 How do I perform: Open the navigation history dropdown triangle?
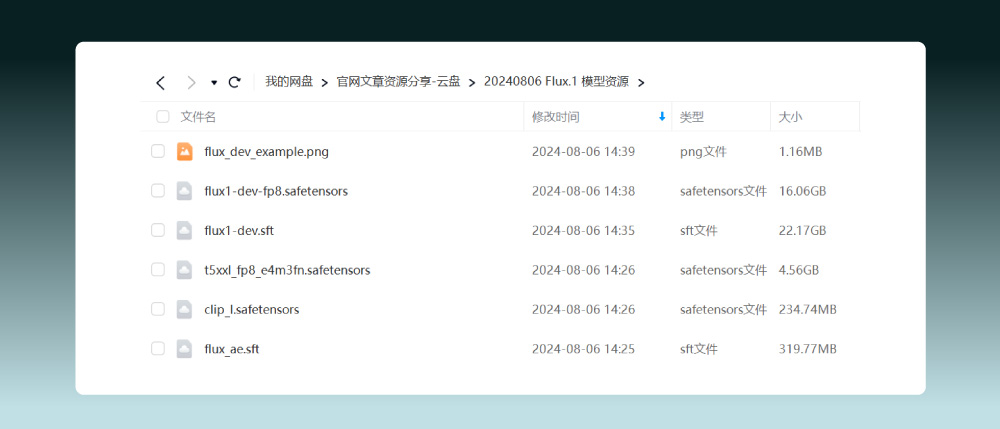(x=214, y=83)
